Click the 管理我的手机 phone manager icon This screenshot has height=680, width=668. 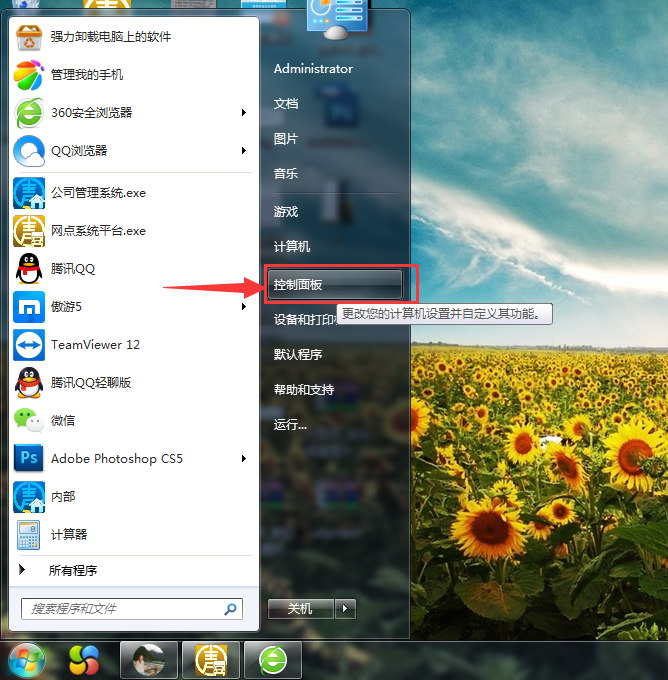(x=29, y=75)
